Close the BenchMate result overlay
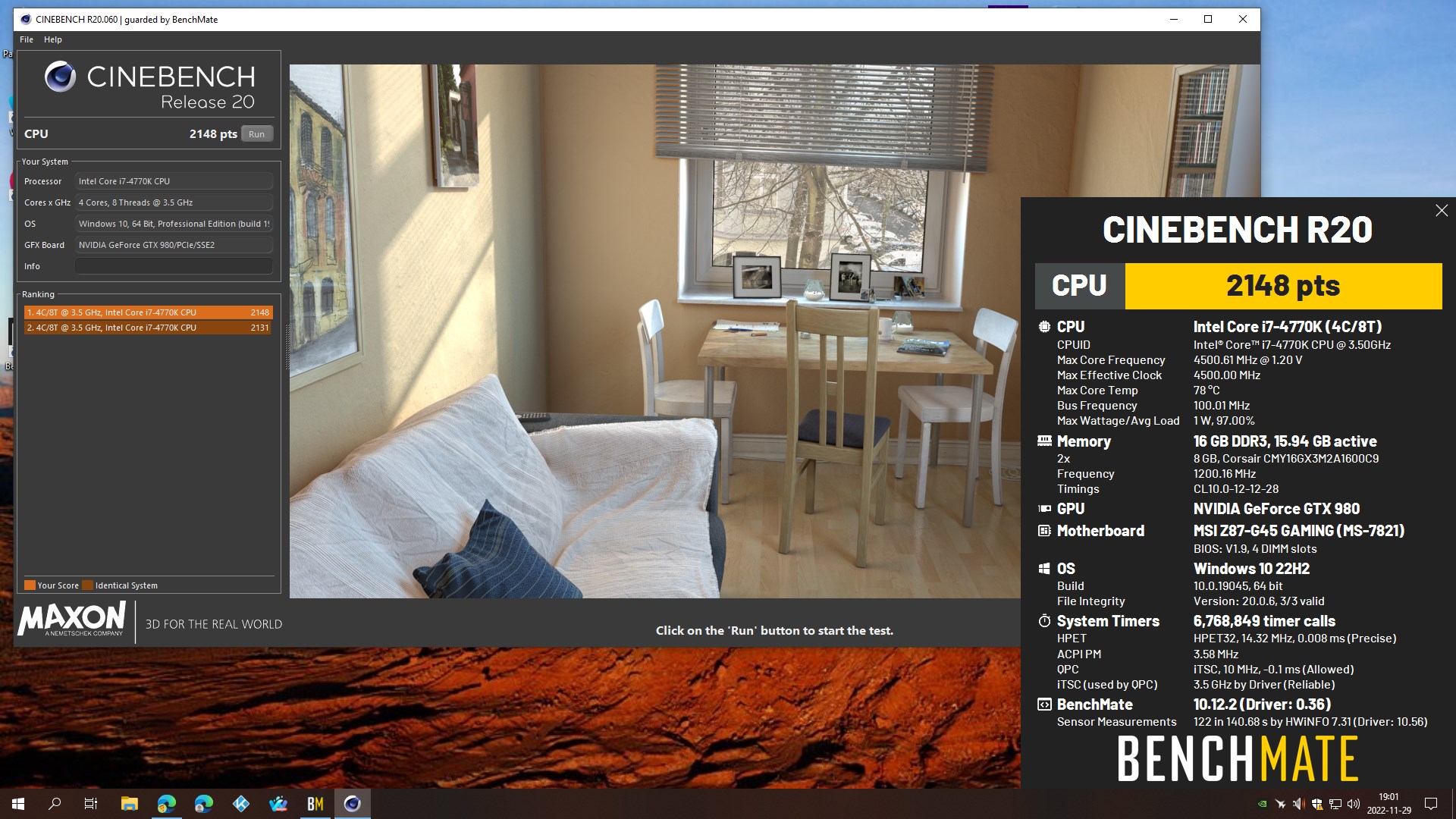The height and width of the screenshot is (819, 1456). click(1442, 211)
